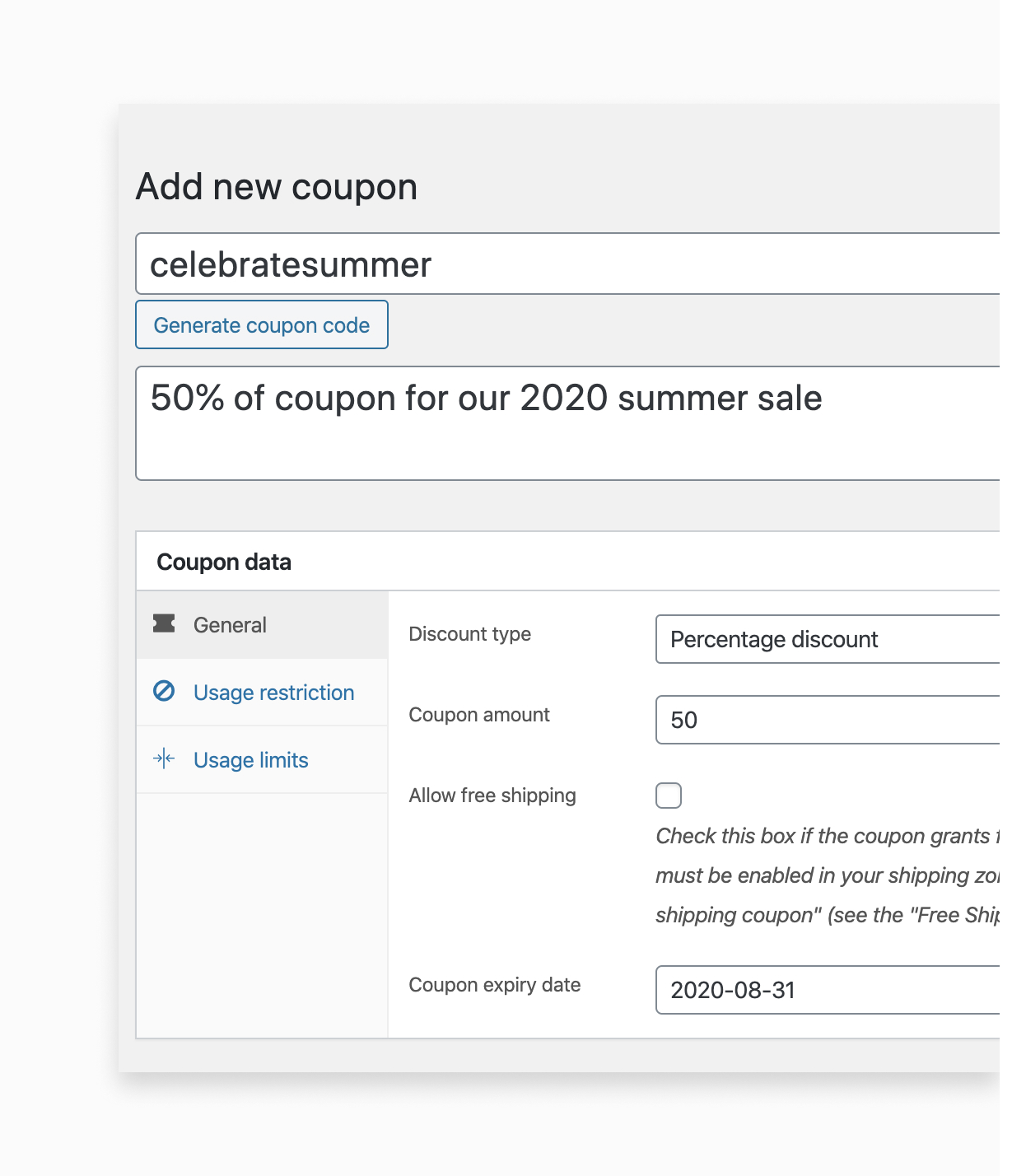Open the Usage limits tab
1026x1176 pixels.
pos(250,760)
